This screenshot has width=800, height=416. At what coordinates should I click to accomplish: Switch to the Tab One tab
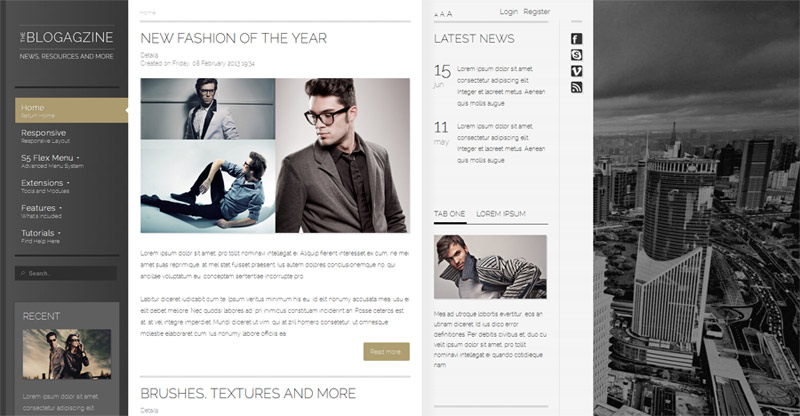click(449, 214)
